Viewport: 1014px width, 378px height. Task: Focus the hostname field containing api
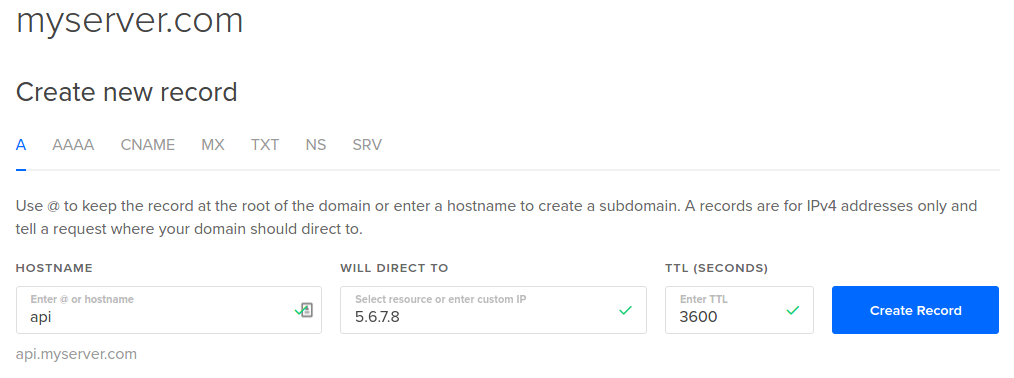[169, 310]
